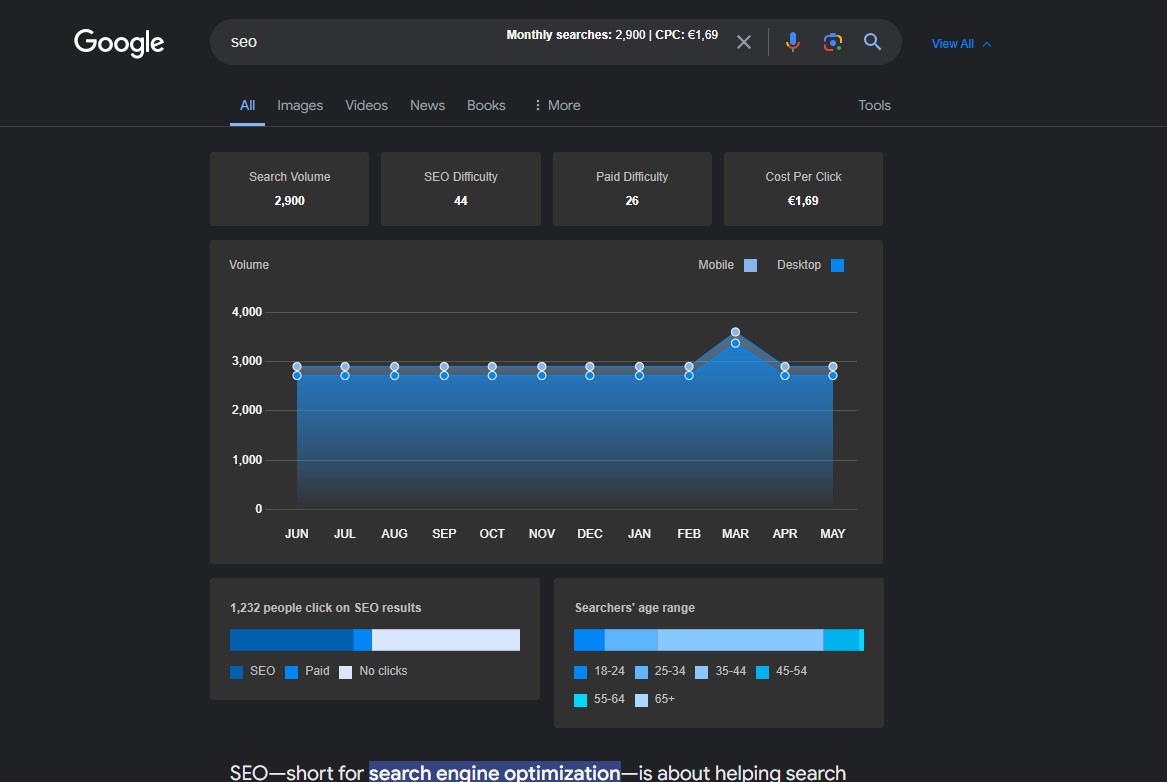
Task: Click the Cost Per Click card
Action: pos(803,189)
